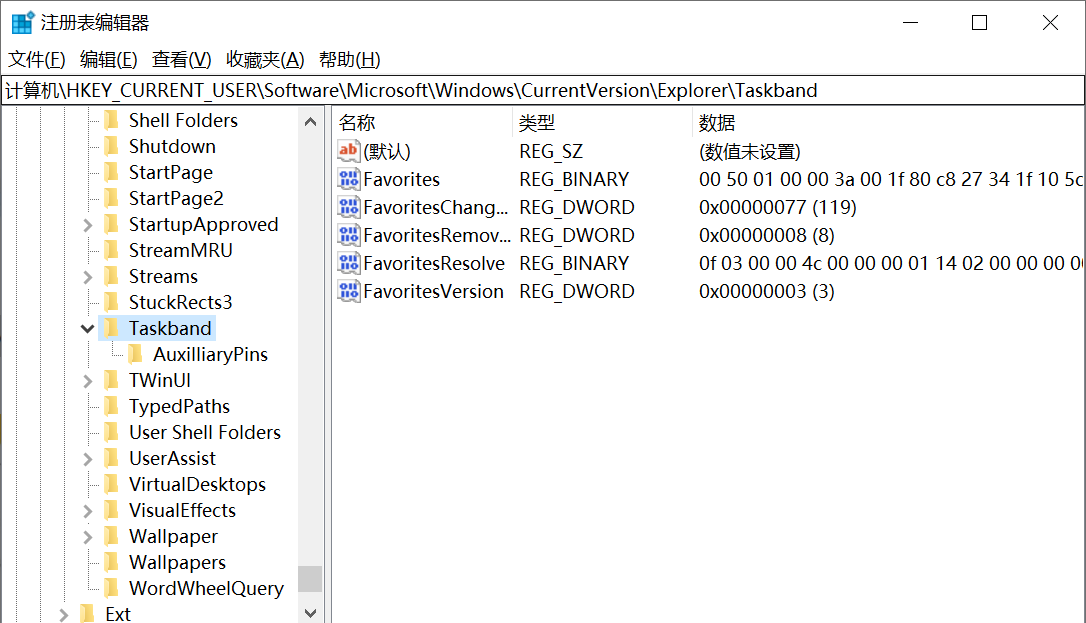Expand the UserAssist key
Image resolution: width=1086 pixels, height=623 pixels.
click(x=88, y=458)
